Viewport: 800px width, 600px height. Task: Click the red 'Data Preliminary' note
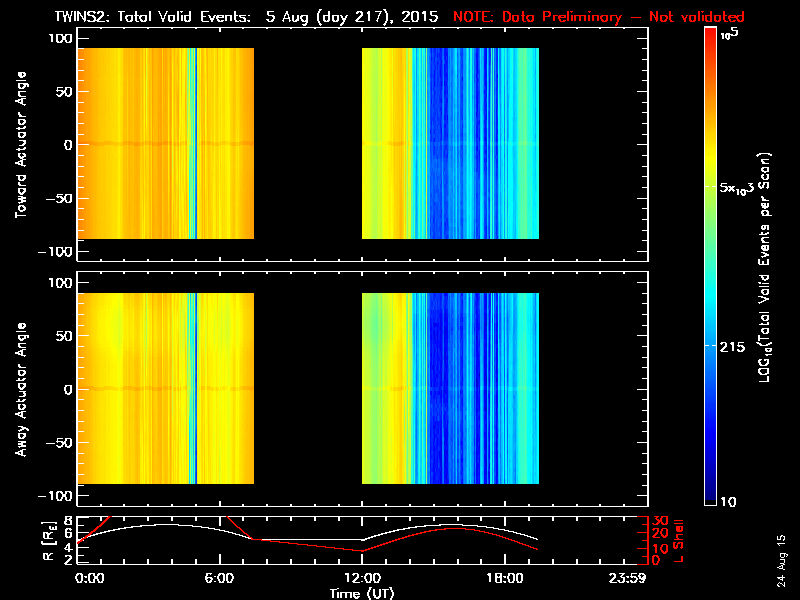pyautogui.click(x=599, y=17)
